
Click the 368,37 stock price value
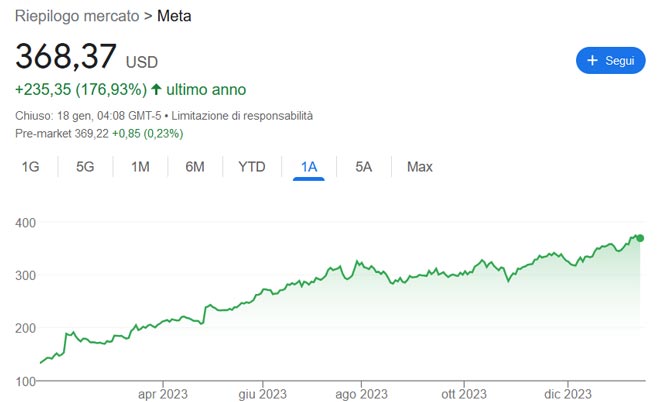coord(66,57)
